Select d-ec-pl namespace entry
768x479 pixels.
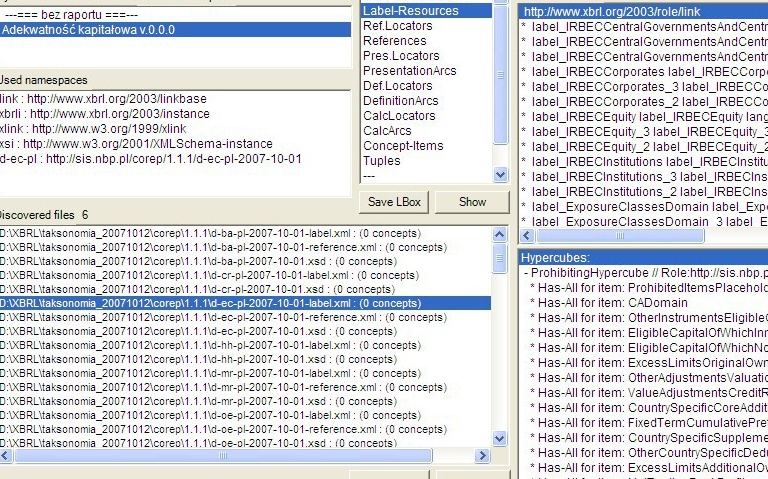(150, 159)
